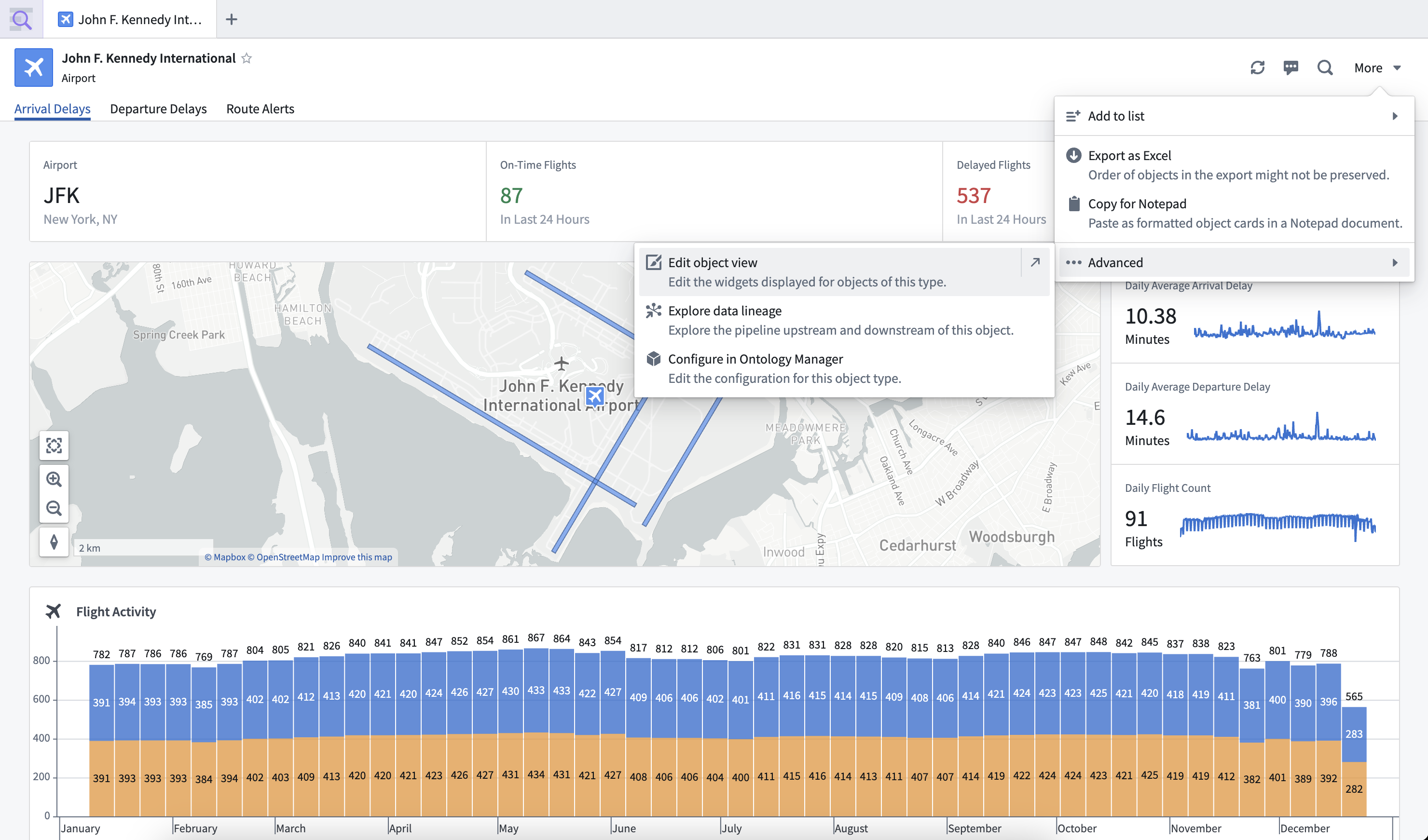Click the December label on chart axis
This screenshot has width=1428, height=840.
pyautogui.click(x=1304, y=828)
